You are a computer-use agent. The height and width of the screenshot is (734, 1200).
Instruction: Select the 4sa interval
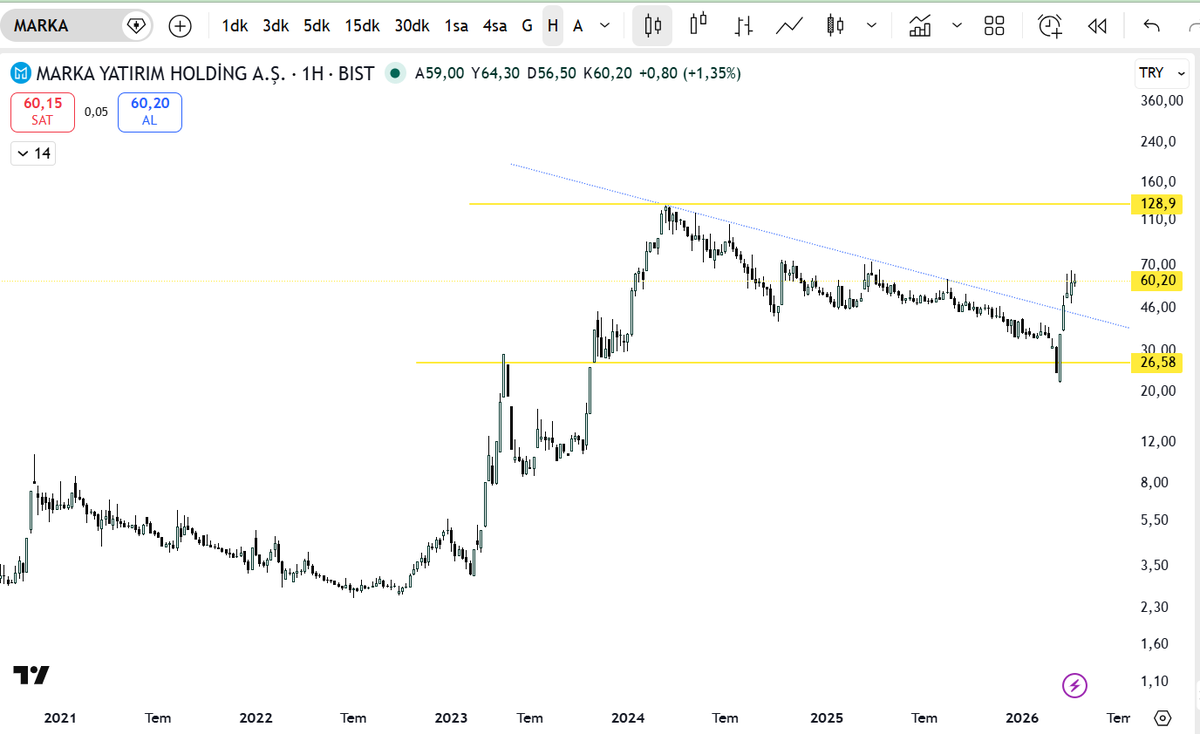495,26
